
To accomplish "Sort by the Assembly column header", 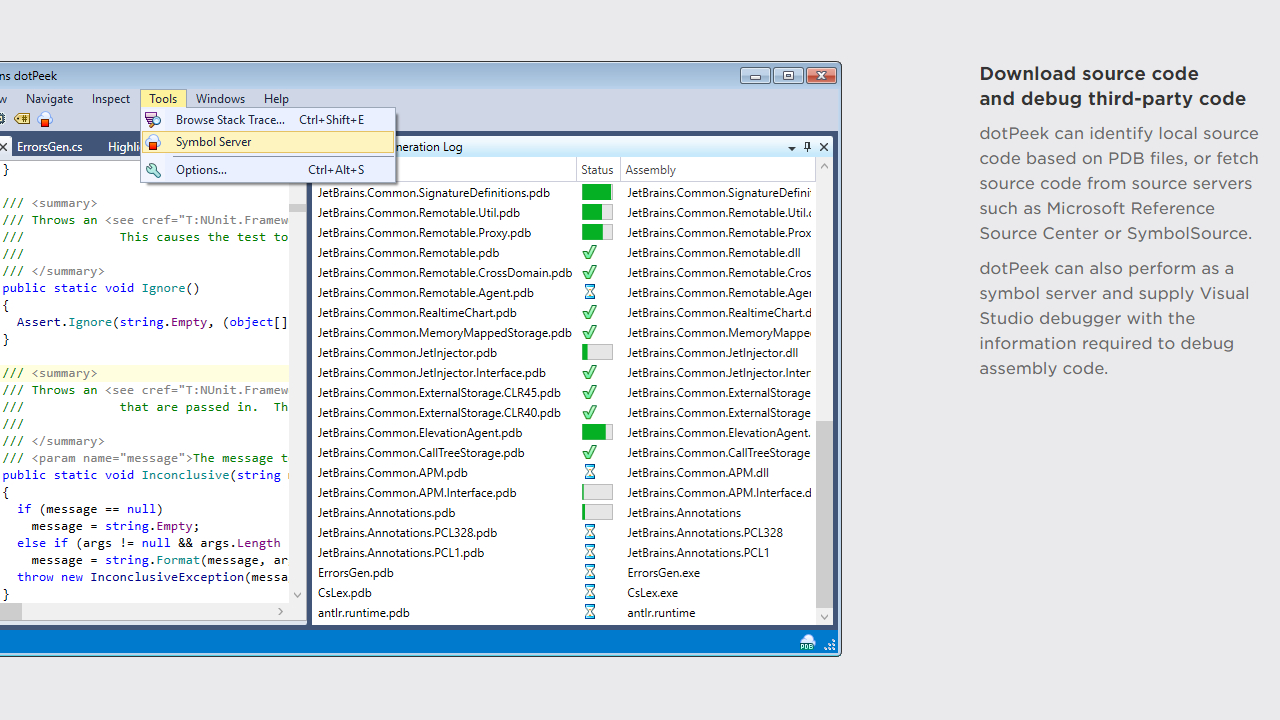I will point(650,170).
